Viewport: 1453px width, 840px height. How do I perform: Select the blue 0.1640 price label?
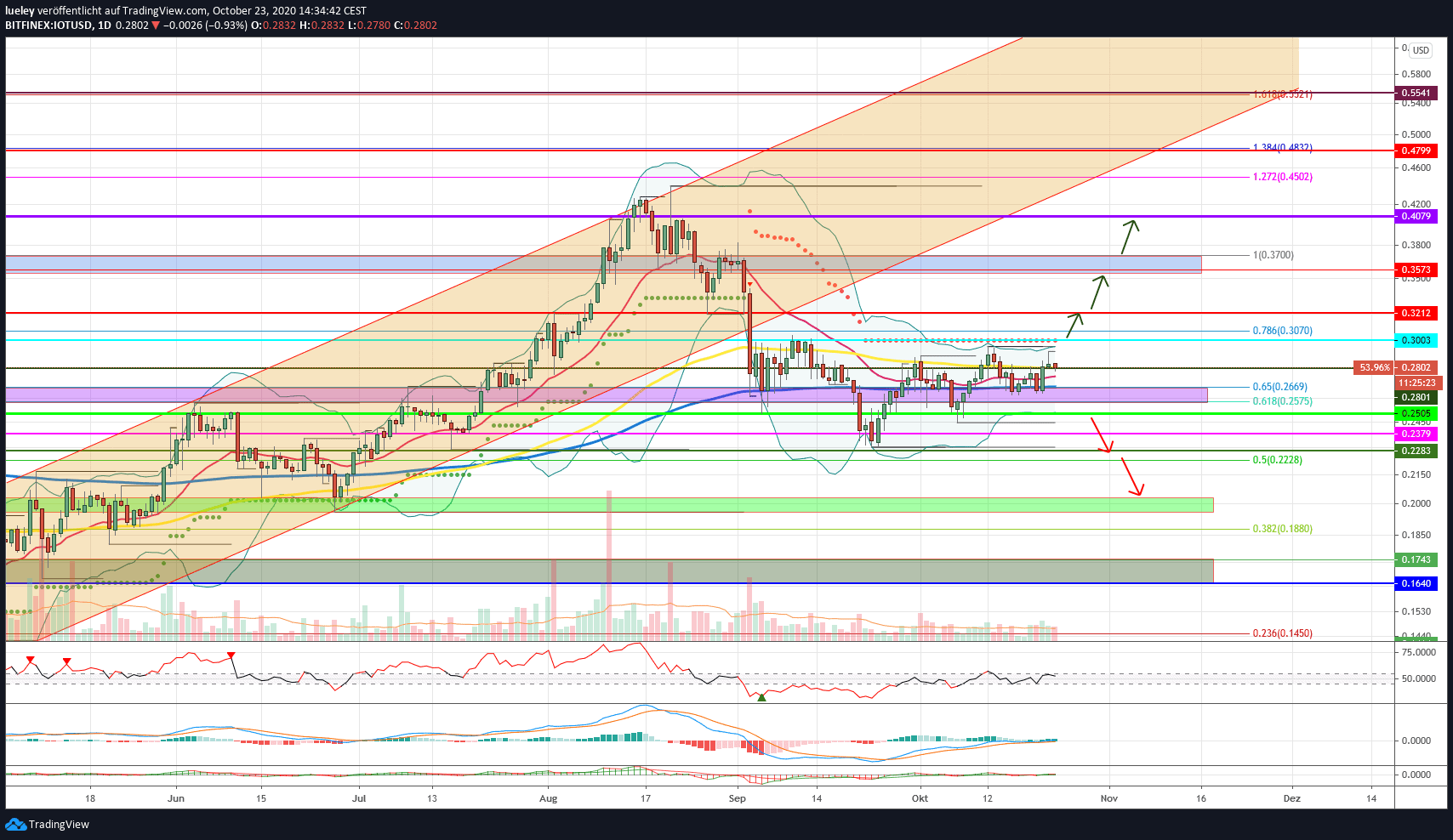click(x=1416, y=583)
